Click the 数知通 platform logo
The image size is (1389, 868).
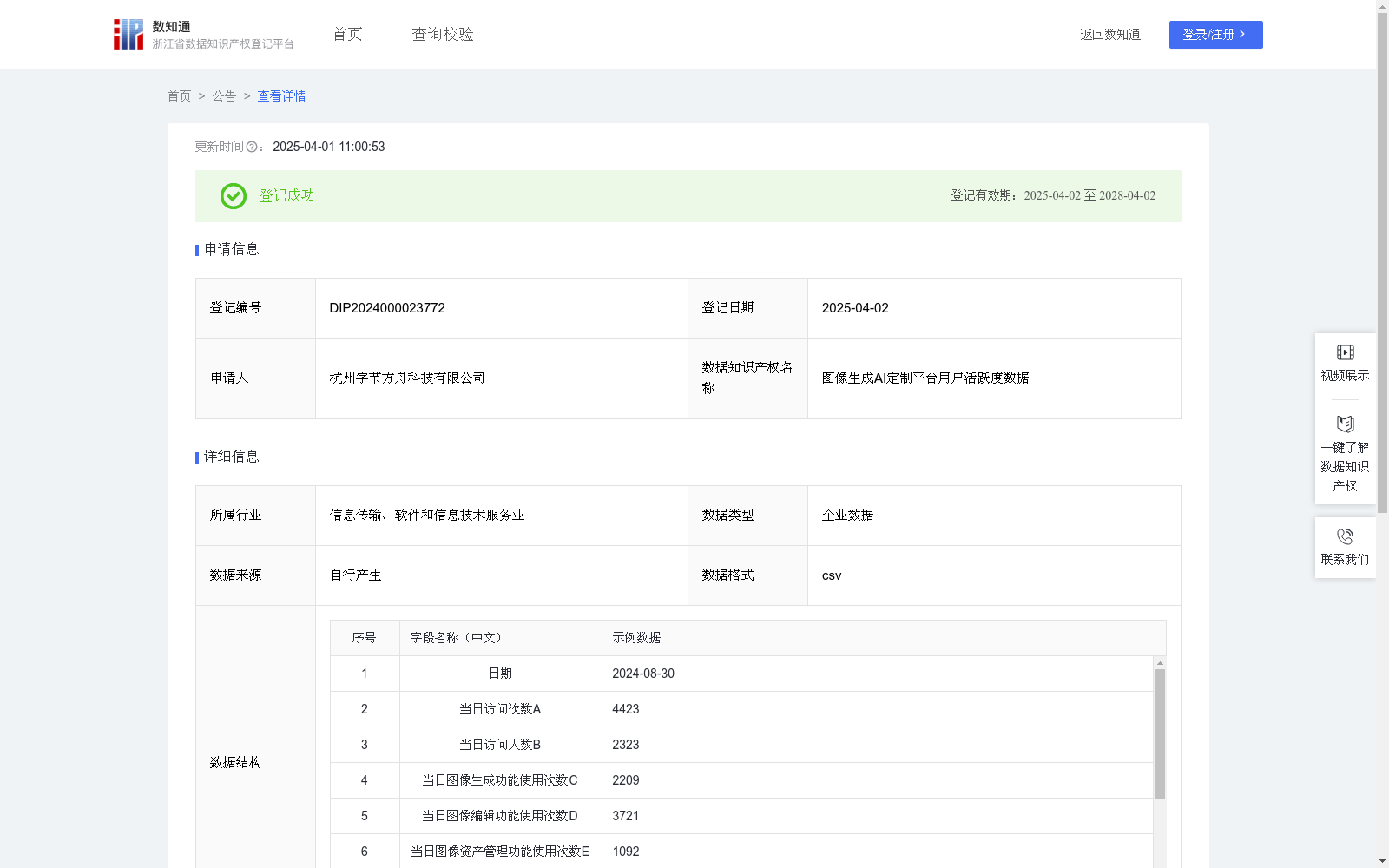tap(203, 35)
